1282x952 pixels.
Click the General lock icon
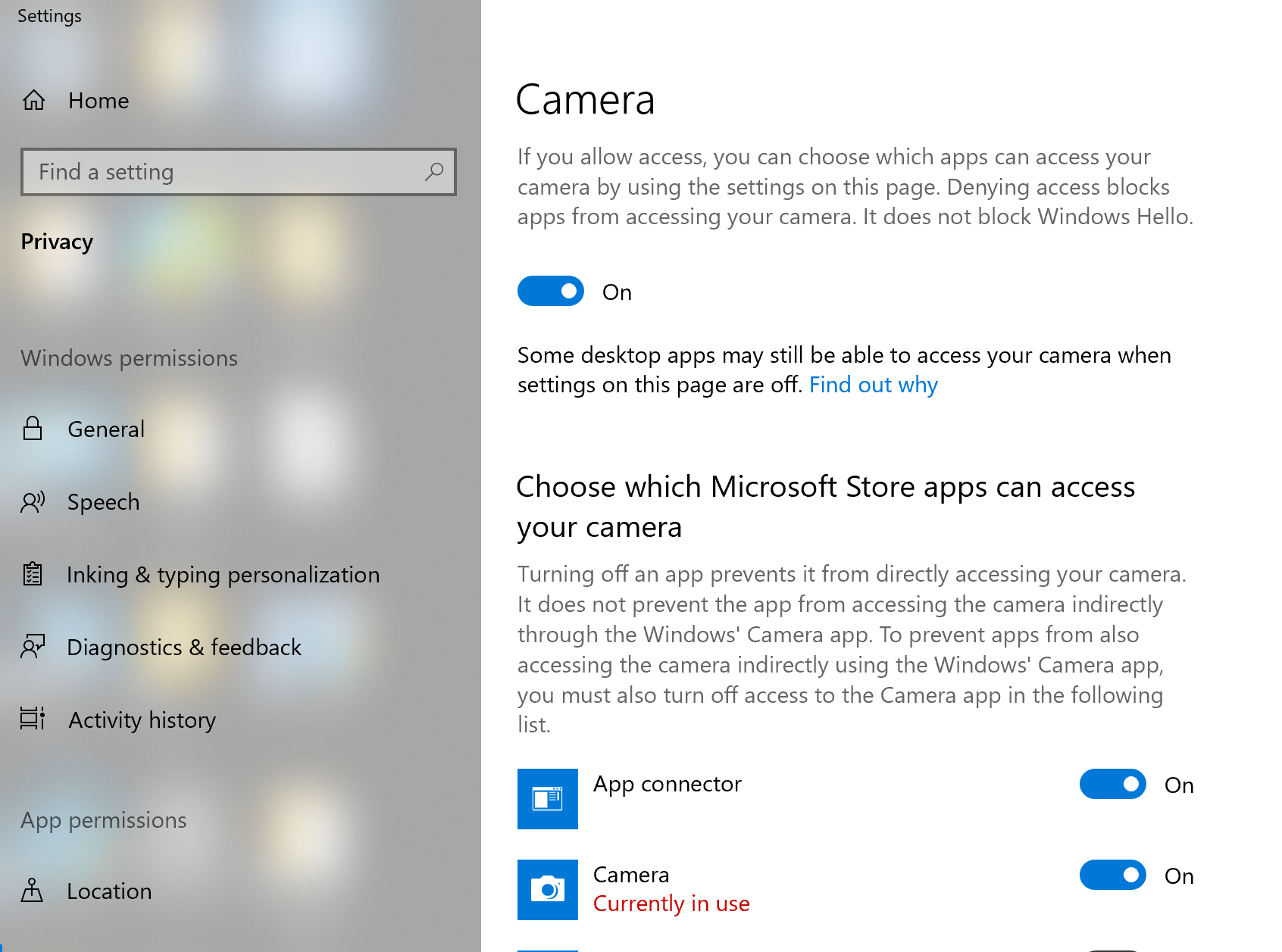pyautogui.click(x=33, y=429)
